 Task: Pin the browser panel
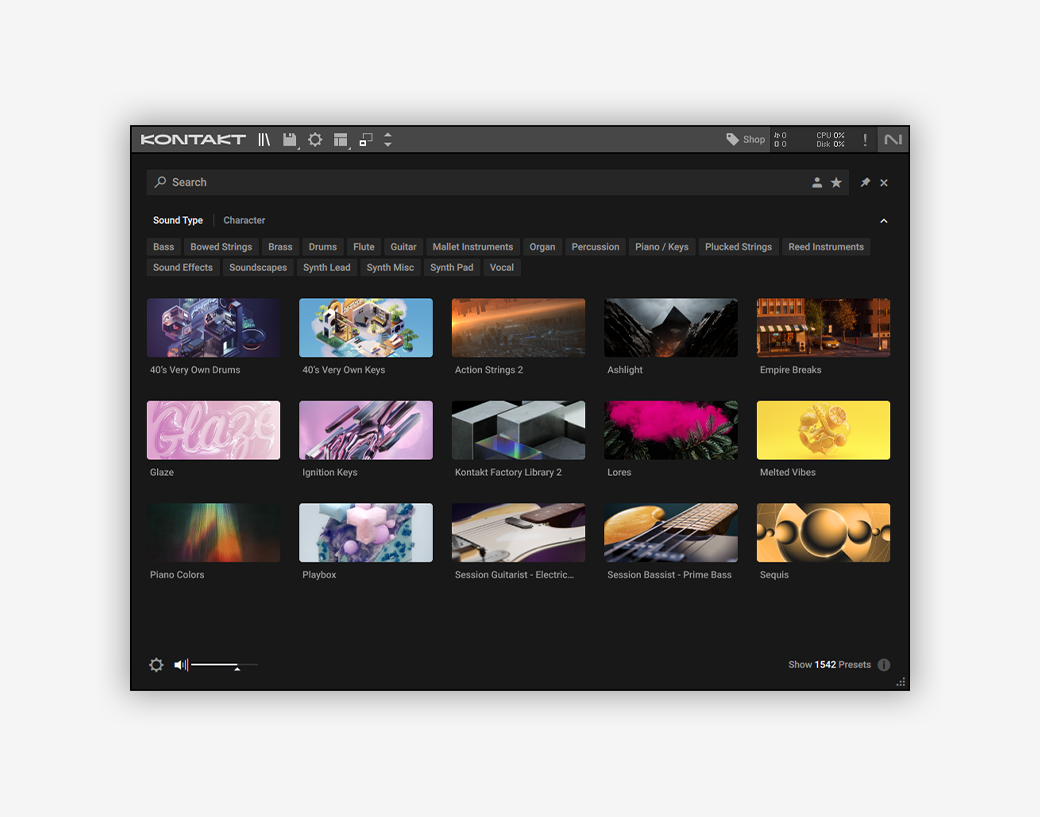(x=865, y=182)
